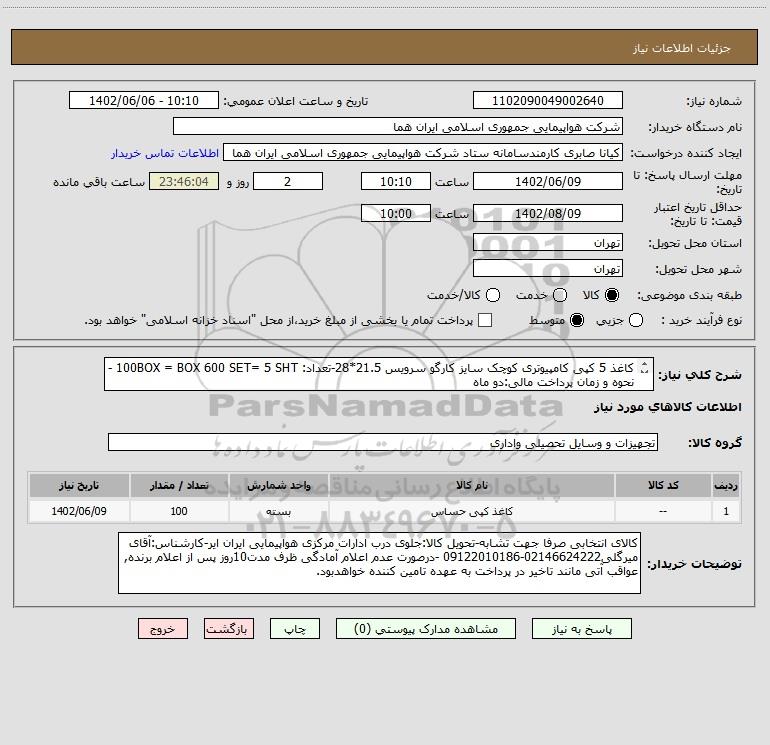
Task: Click the شهر محل تحویل field تهران
Action: coord(548,269)
